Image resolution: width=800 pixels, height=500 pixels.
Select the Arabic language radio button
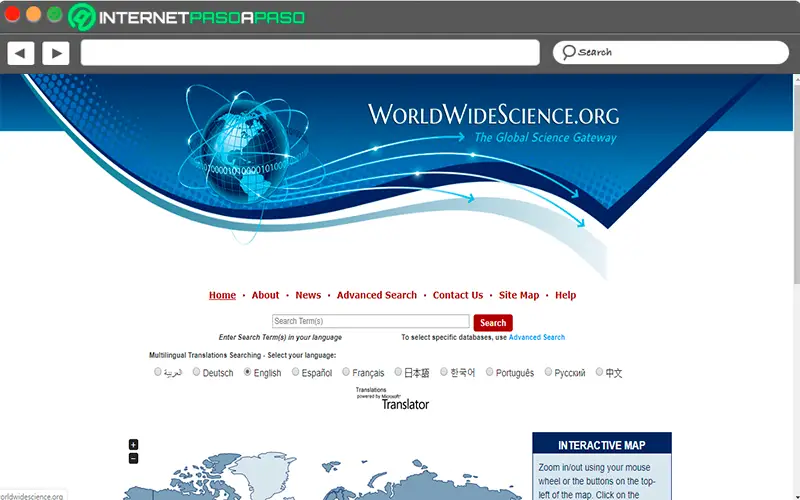tap(158, 372)
